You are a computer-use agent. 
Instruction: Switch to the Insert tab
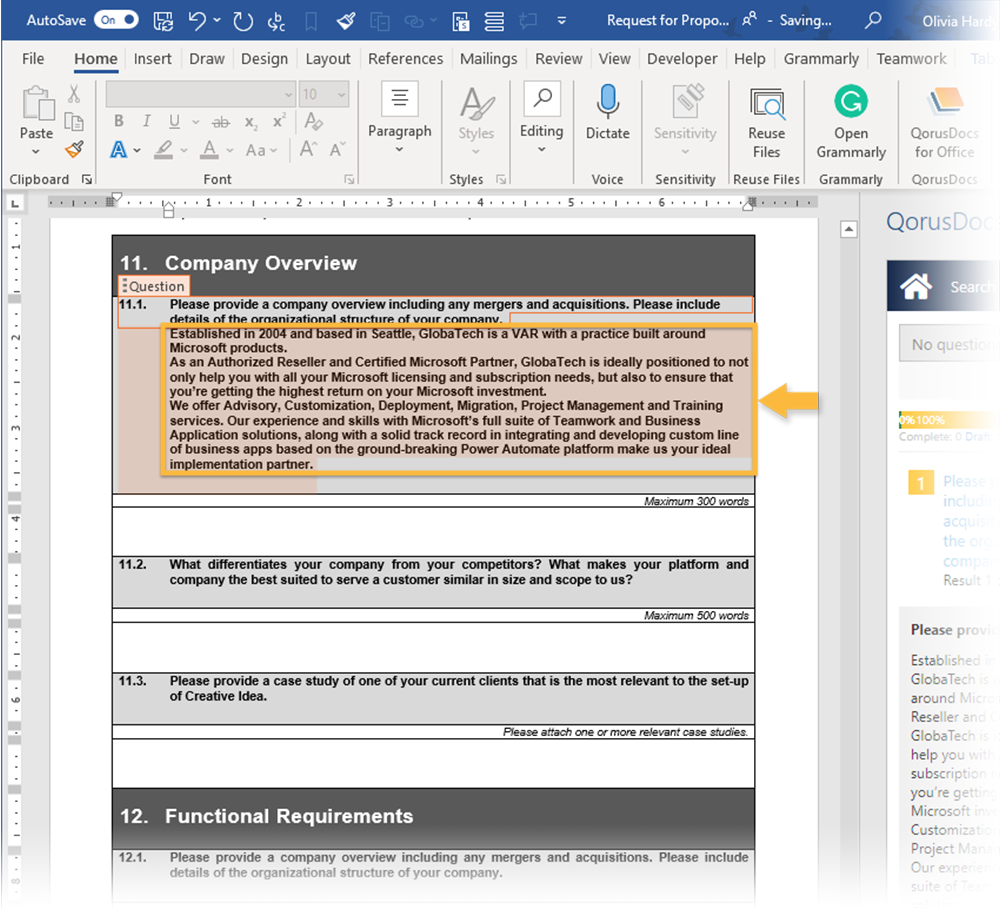point(152,59)
